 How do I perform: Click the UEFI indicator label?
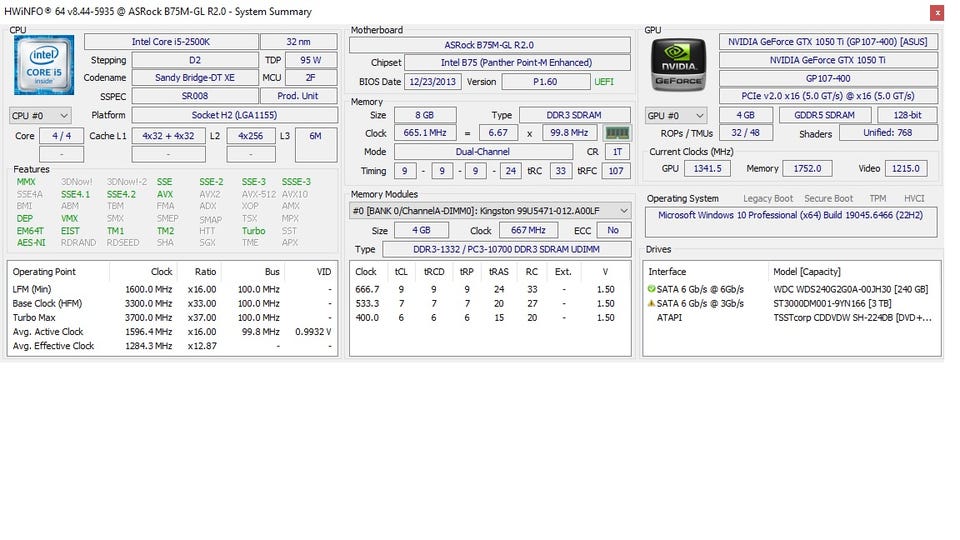(604, 81)
